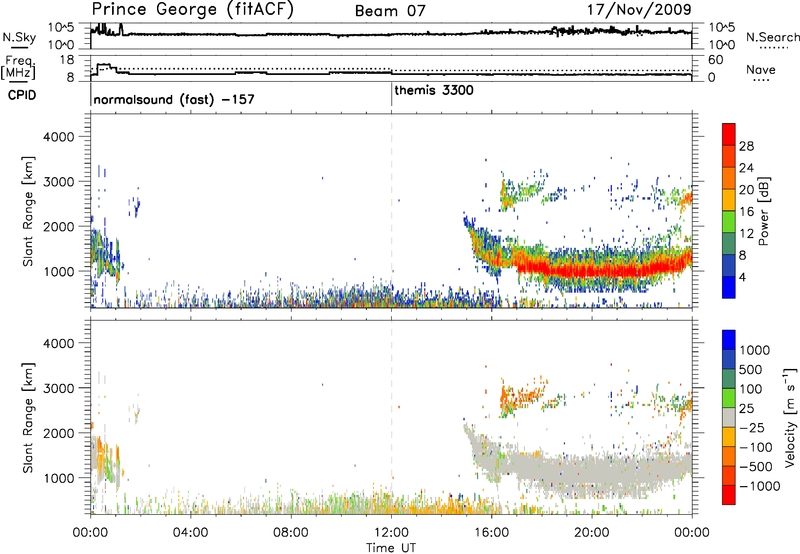Click the '18' frequency axis tick

[x=67, y=60]
